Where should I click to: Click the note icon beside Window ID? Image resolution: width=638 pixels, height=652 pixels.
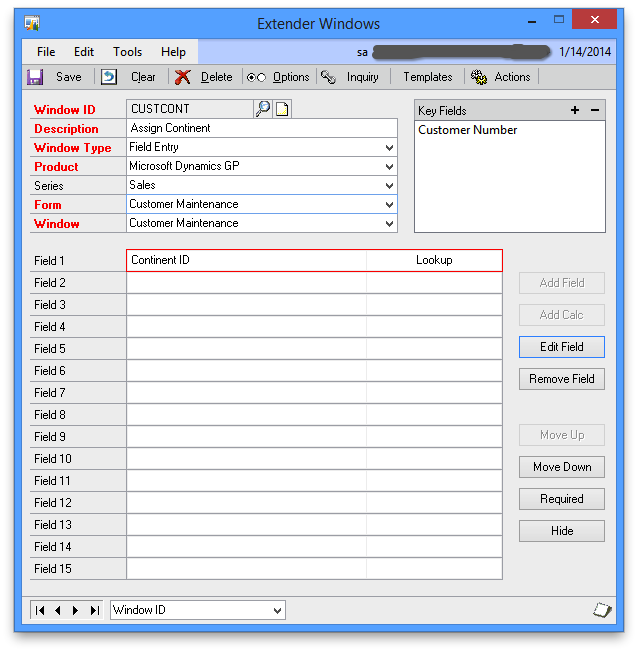point(282,109)
